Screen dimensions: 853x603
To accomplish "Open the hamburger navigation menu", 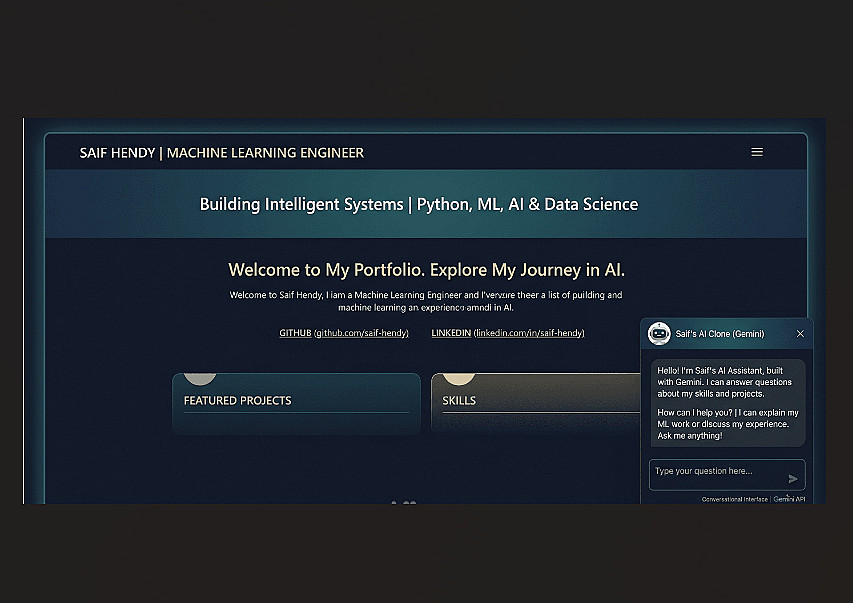I will pyautogui.click(x=757, y=152).
